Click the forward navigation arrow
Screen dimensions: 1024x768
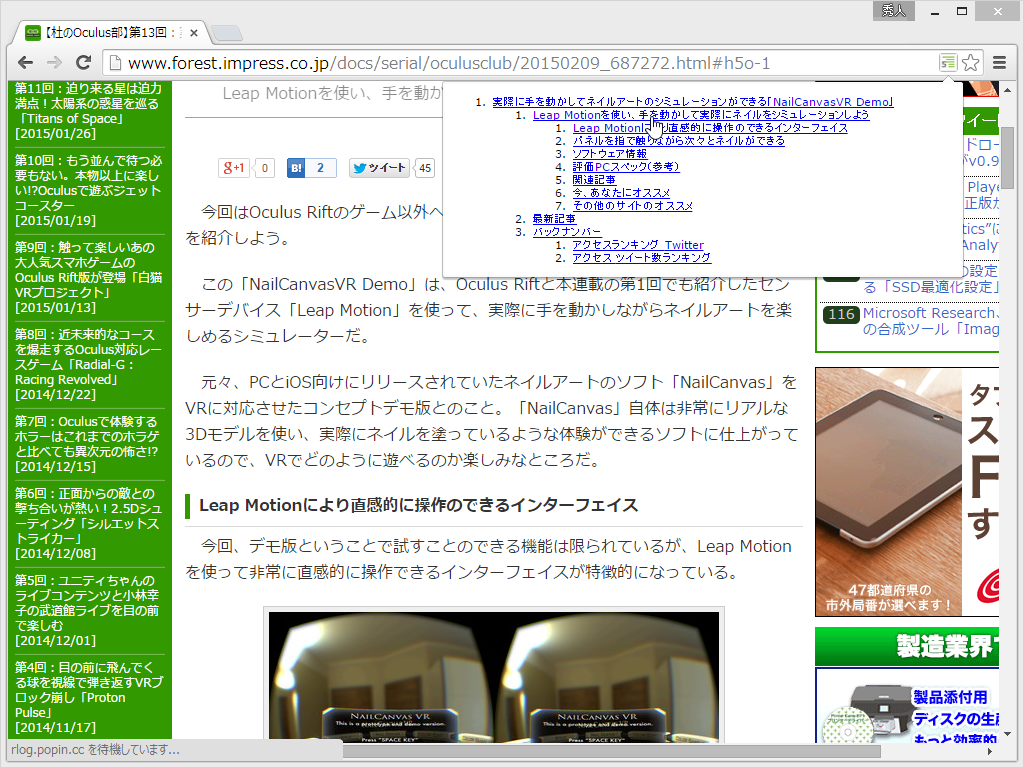click(x=54, y=61)
